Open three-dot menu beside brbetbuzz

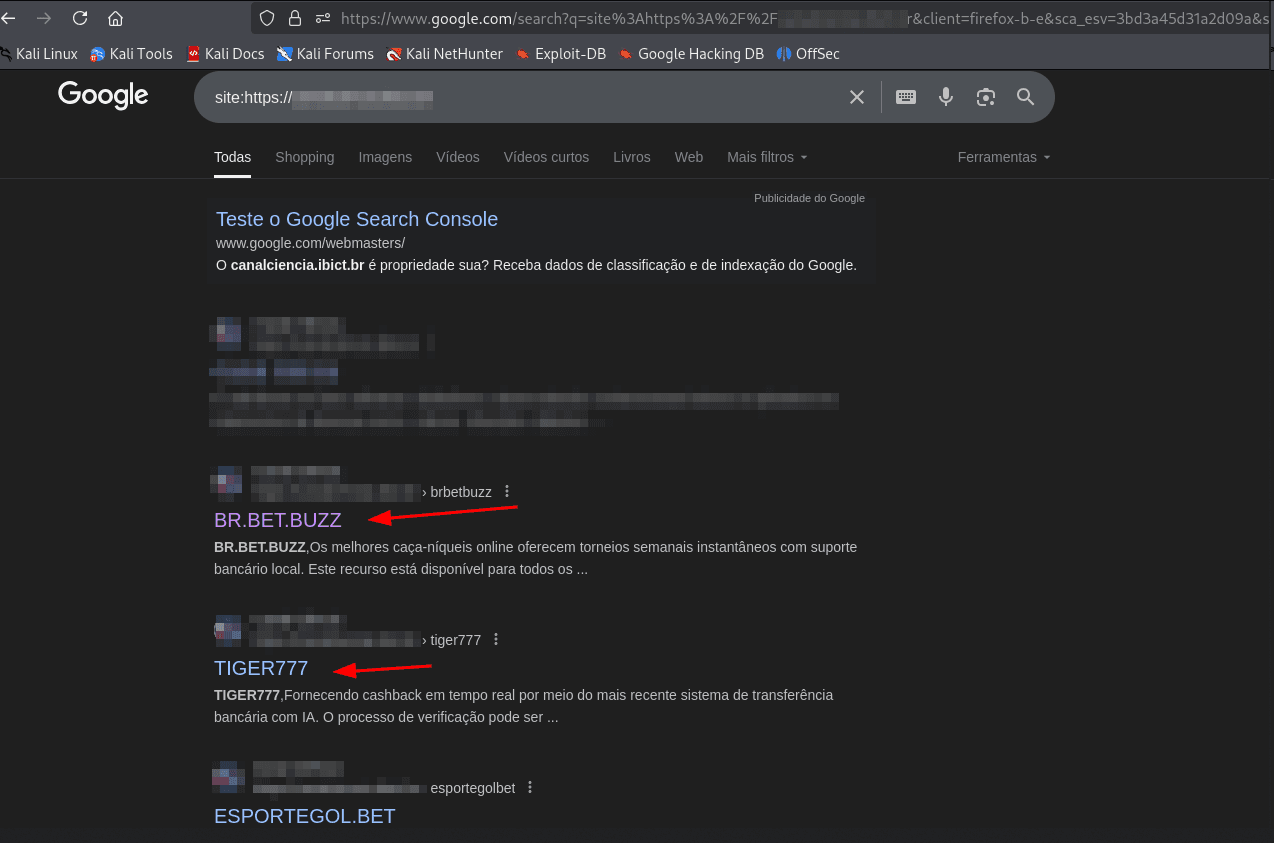[x=507, y=491]
